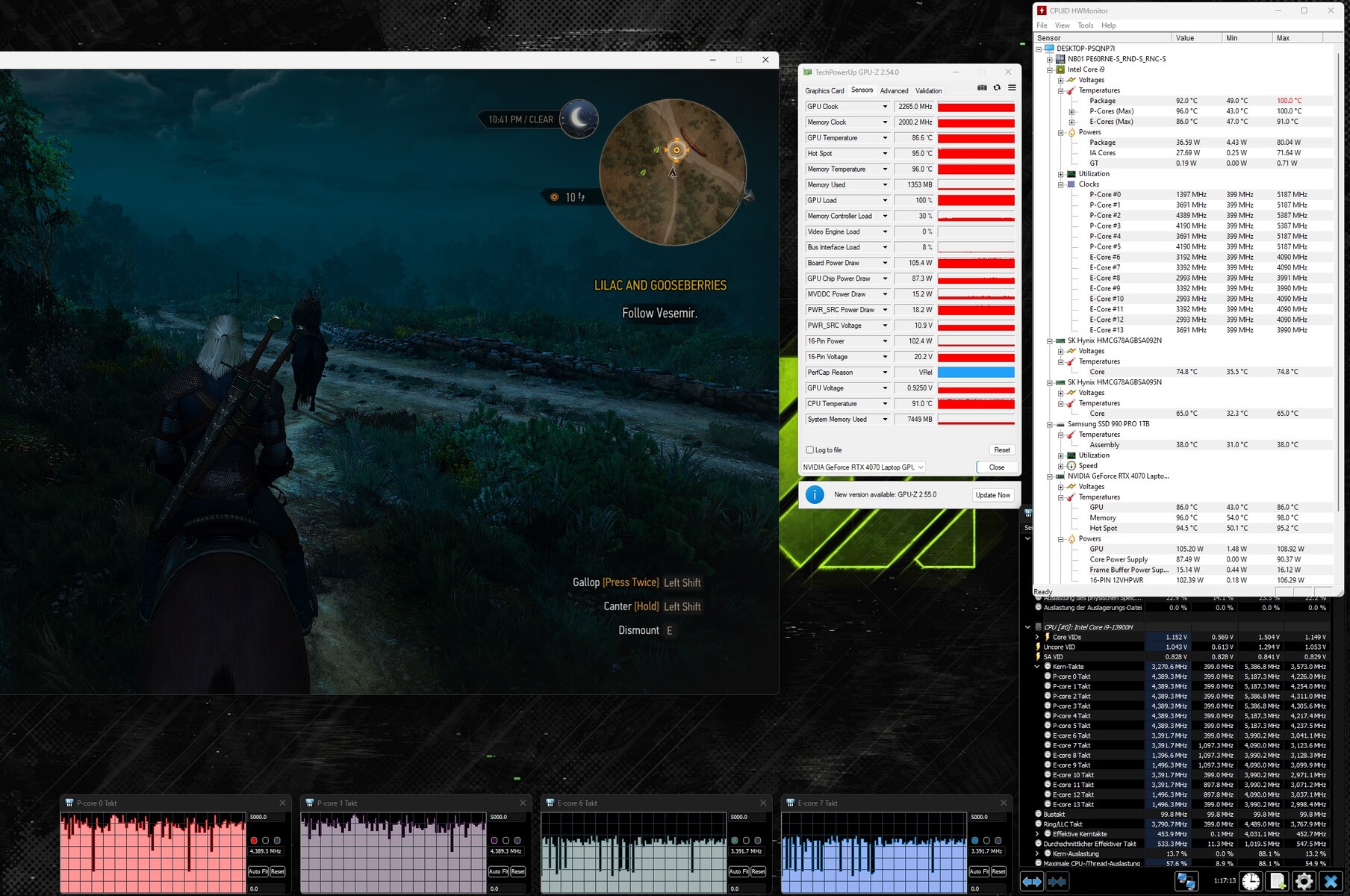Click the P-core 0 Takt graph window icon
Image resolution: width=1350 pixels, height=896 pixels.
69,803
